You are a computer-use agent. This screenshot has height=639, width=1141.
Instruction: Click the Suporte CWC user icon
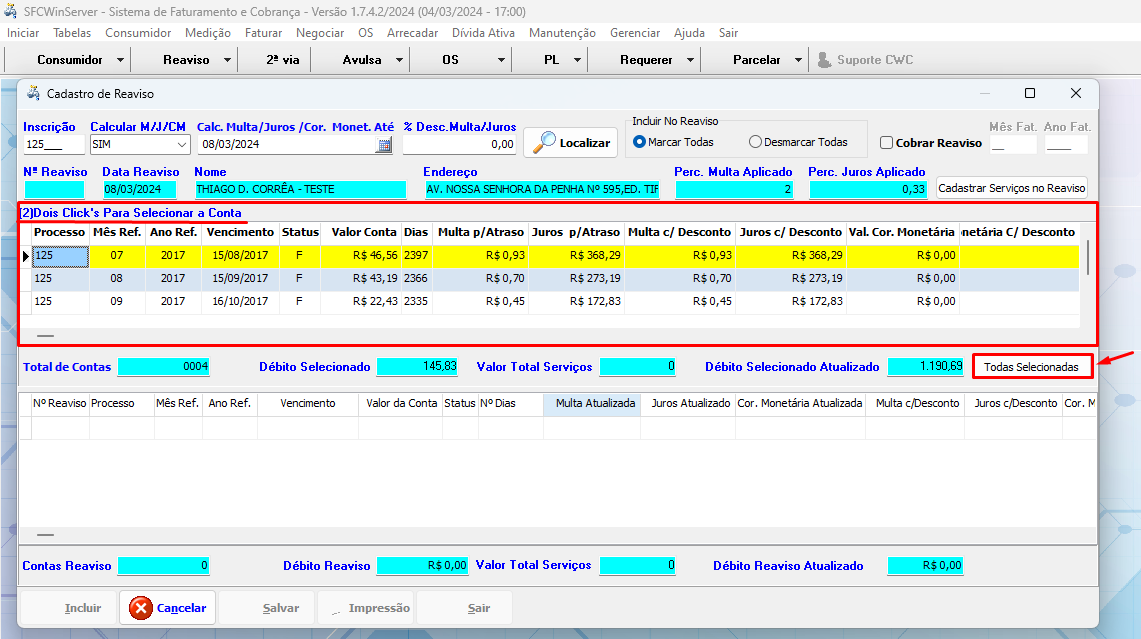point(824,60)
